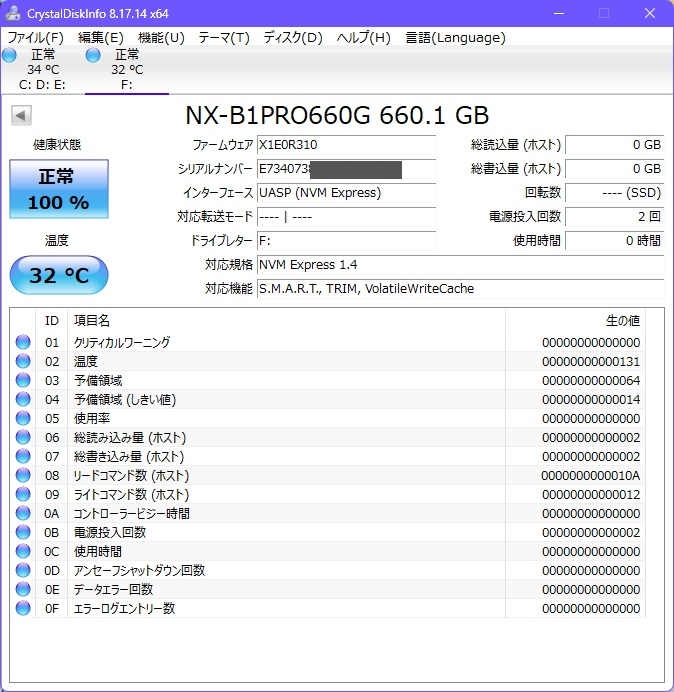This screenshot has height=692, width=674.
Task: Click the status icon for ID 02 温度
Action: (23, 361)
